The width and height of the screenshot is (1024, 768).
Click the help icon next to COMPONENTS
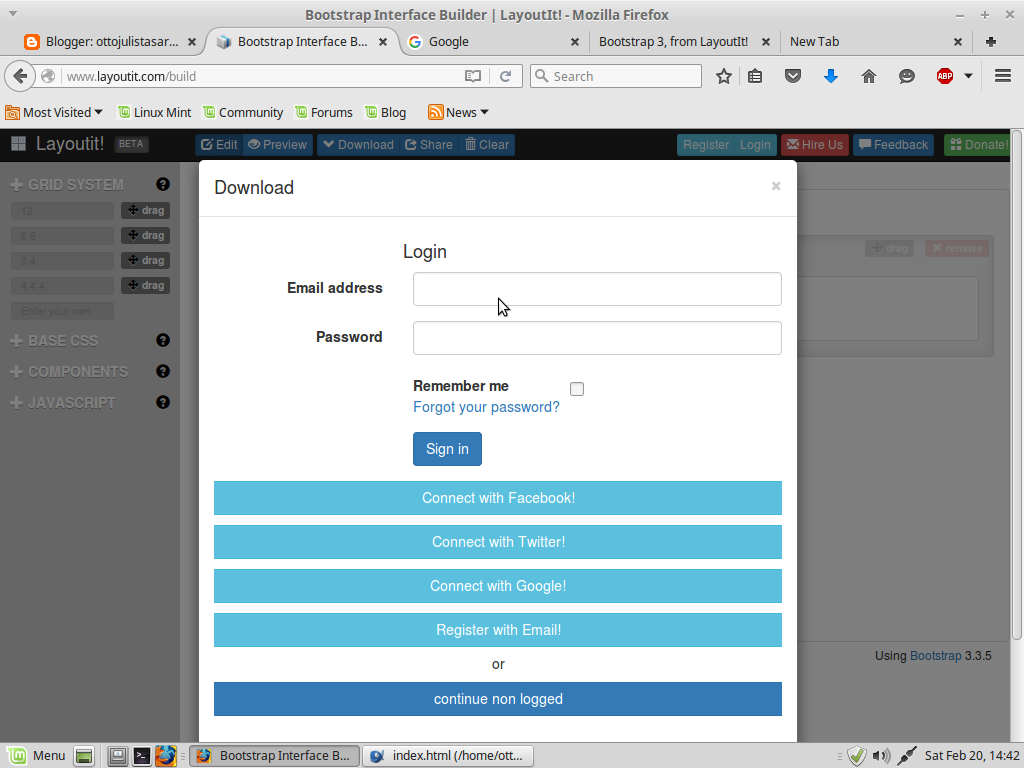point(162,371)
